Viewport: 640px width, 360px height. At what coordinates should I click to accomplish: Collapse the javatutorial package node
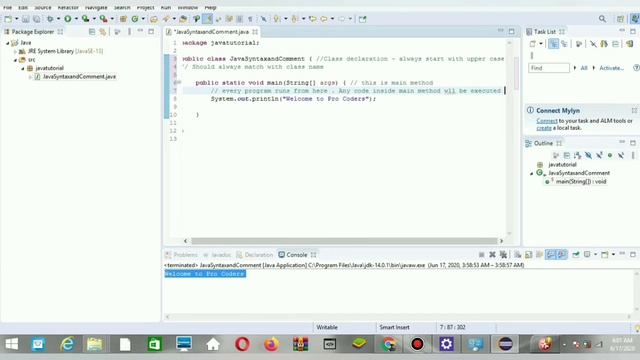[23, 69]
